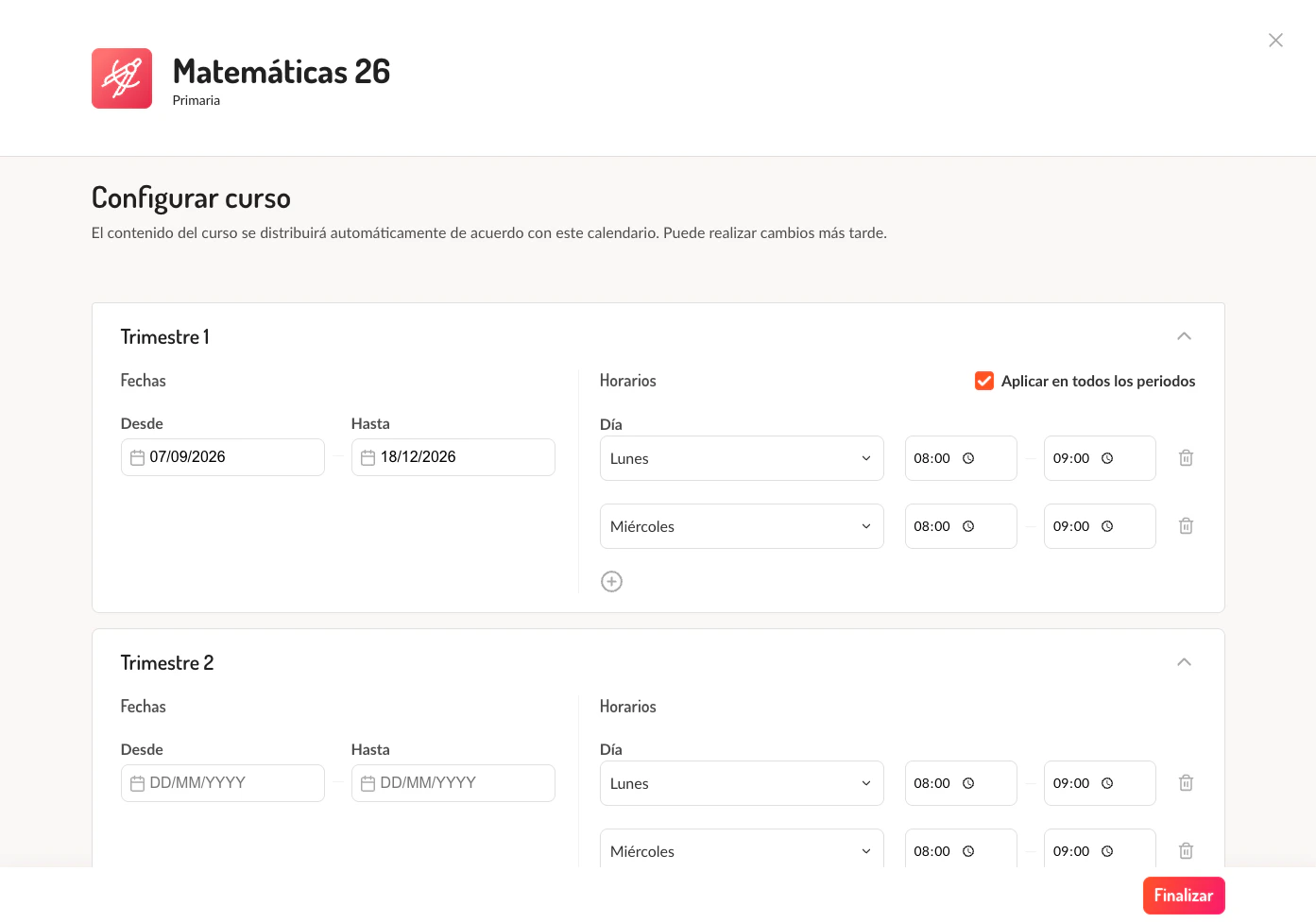1316x923 pixels.
Task: Open the calendar icon in Trimestre 1 Hasta field
Action: [x=367, y=457]
